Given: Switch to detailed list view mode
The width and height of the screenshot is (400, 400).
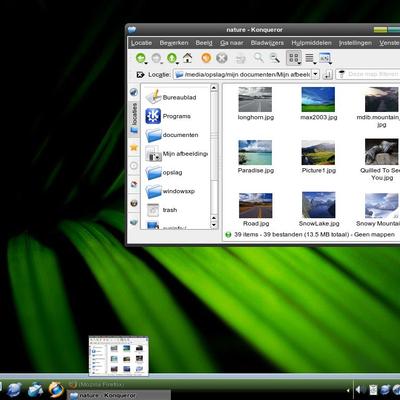Looking at the screenshot, I should (309, 58).
